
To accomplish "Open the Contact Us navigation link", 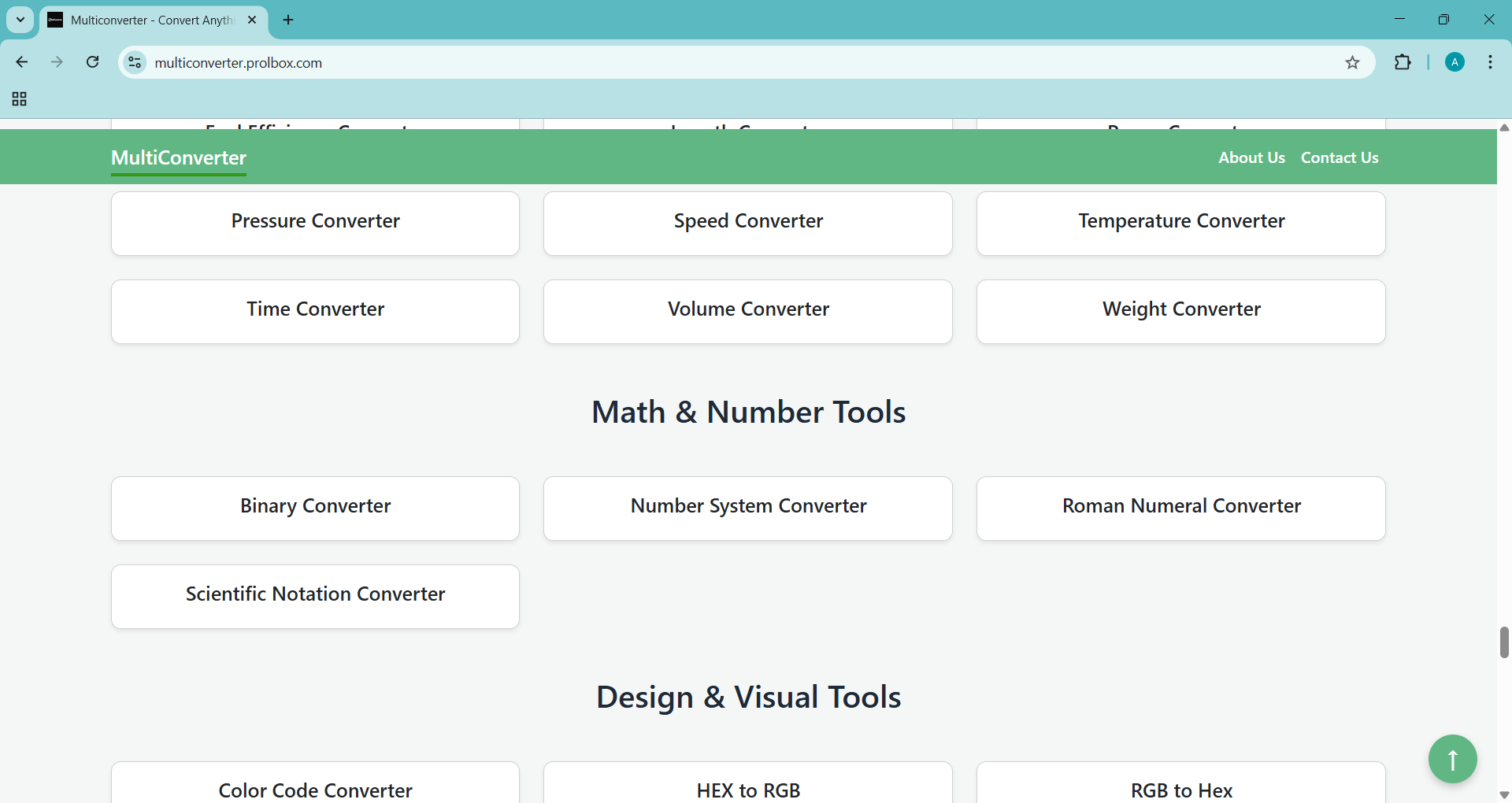I will [1339, 157].
